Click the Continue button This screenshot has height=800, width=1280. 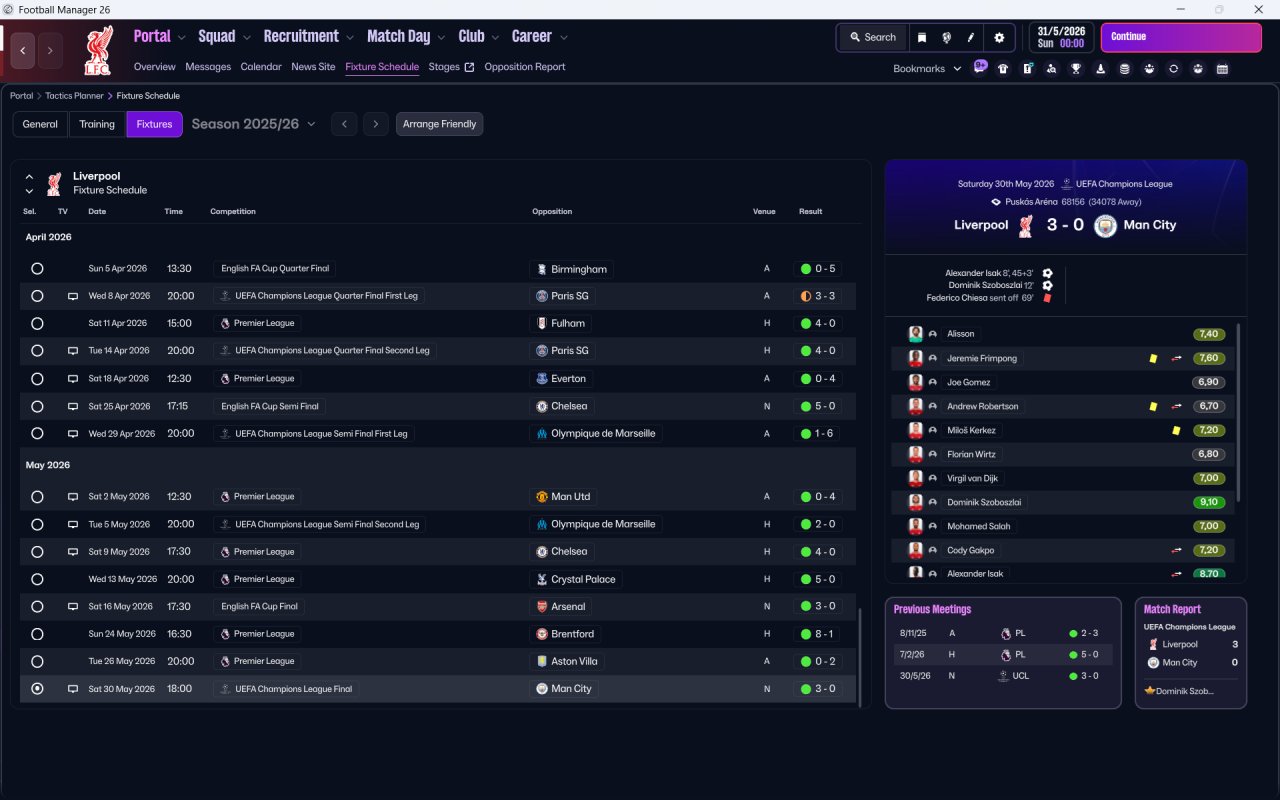click(x=1181, y=37)
